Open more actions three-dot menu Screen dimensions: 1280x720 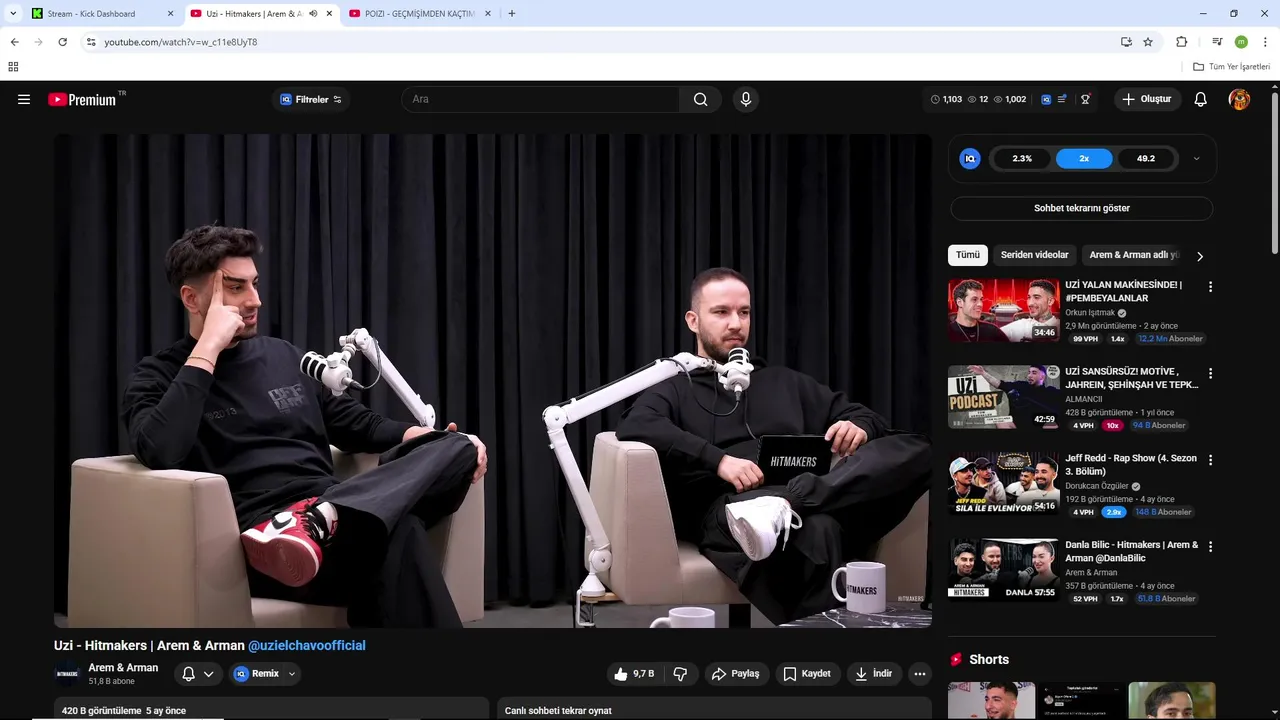[920, 674]
